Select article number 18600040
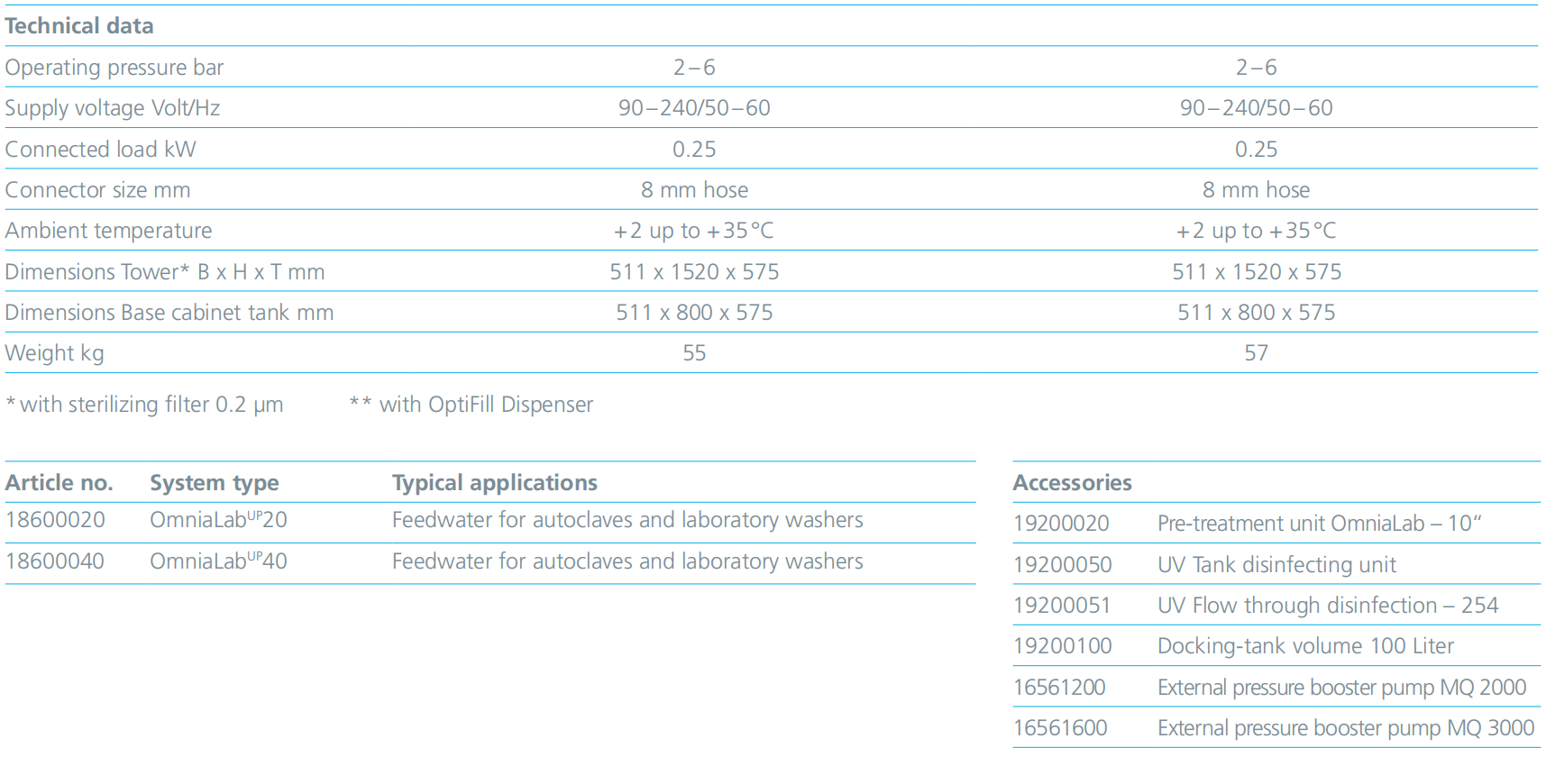This screenshot has height=784, width=1546. coord(56,561)
